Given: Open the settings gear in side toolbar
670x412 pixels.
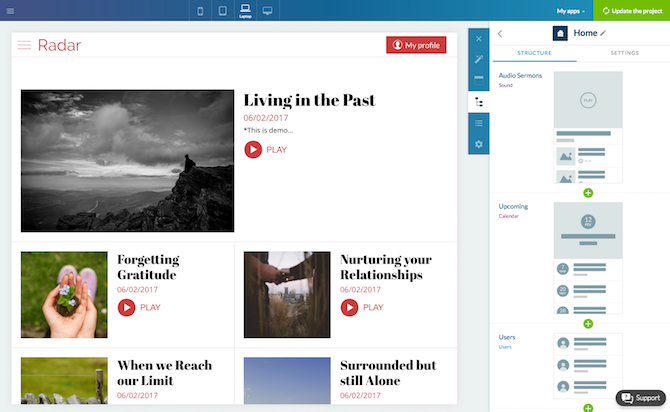Looking at the screenshot, I should pyautogui.click(x=479, y=144).
